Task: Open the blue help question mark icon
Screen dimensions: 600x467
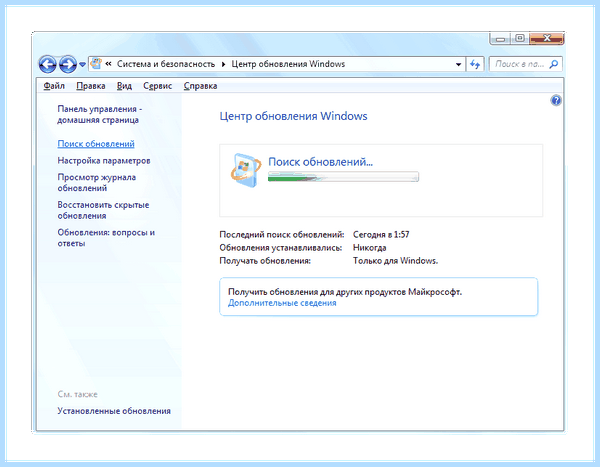Action: 556,100
